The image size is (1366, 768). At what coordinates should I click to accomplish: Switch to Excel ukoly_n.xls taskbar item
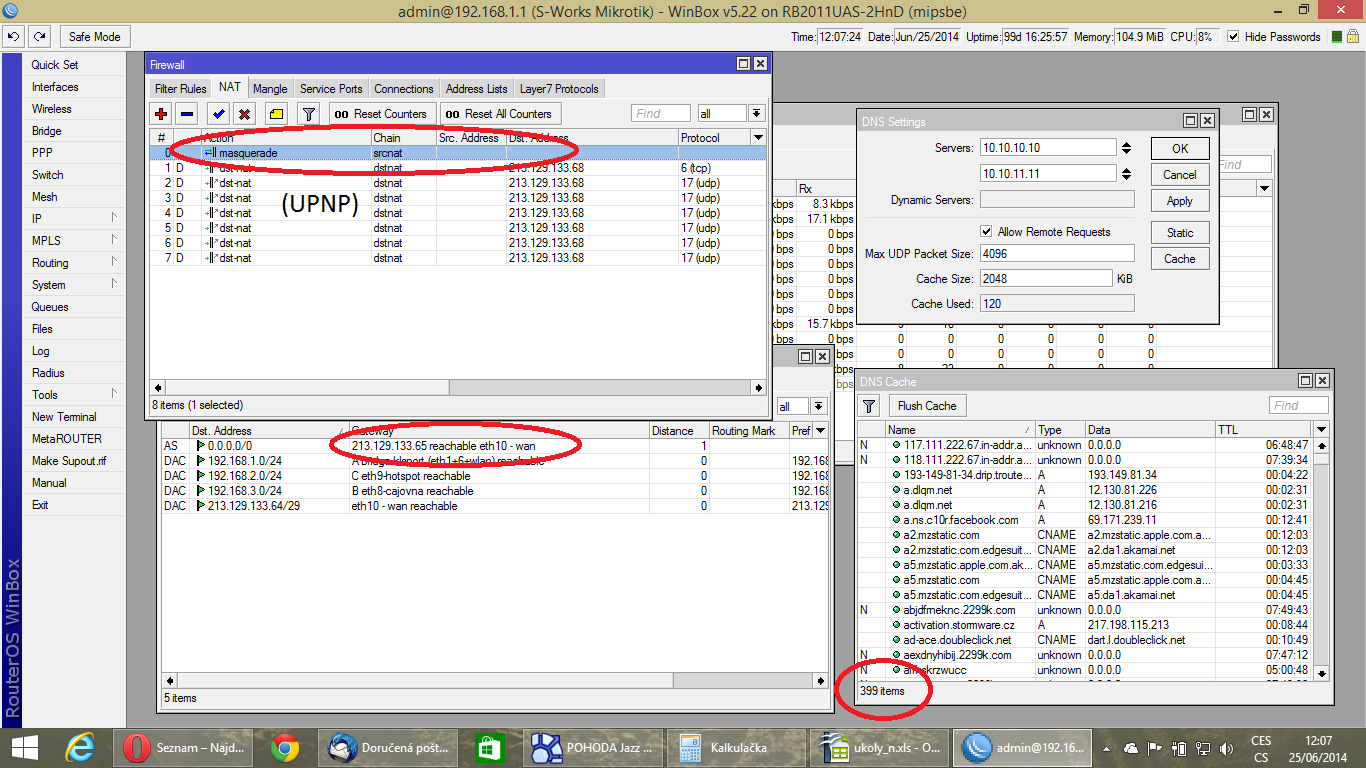[x=878, y=747]
